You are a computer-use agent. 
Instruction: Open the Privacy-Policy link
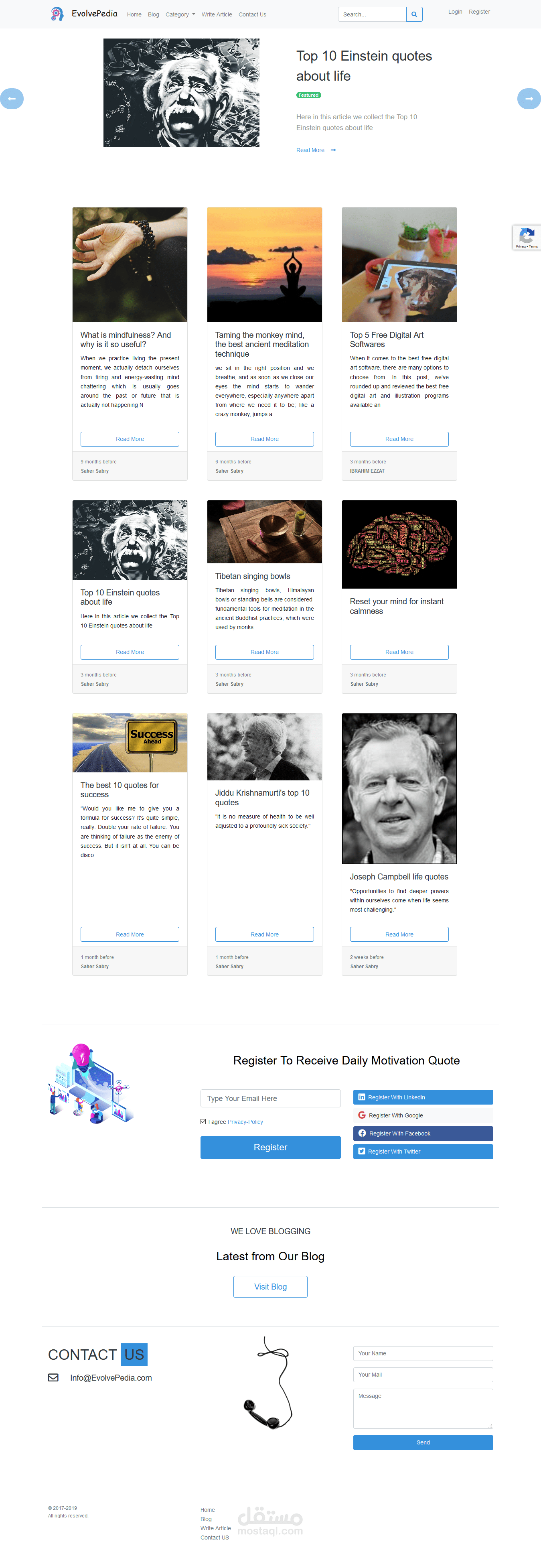coord(245,1122)
